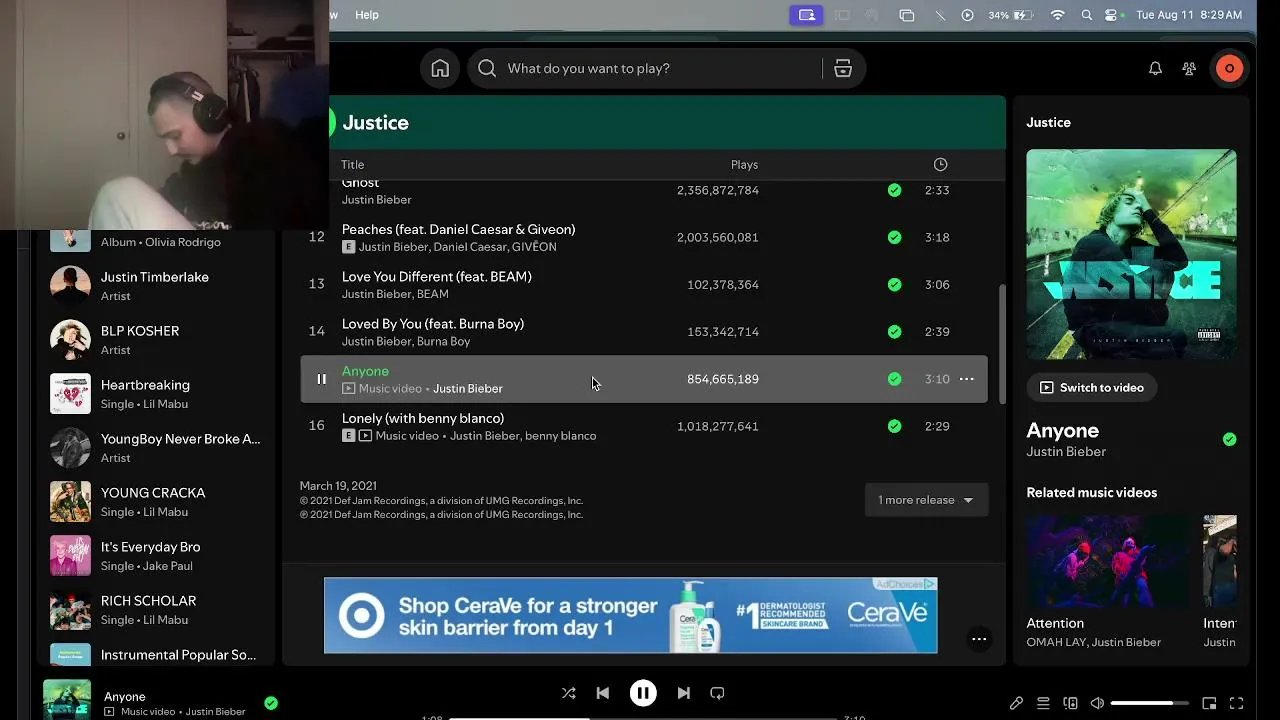
Task: Open RICH SCHOLAR single in library sidebar
Action: coord(155,609)
